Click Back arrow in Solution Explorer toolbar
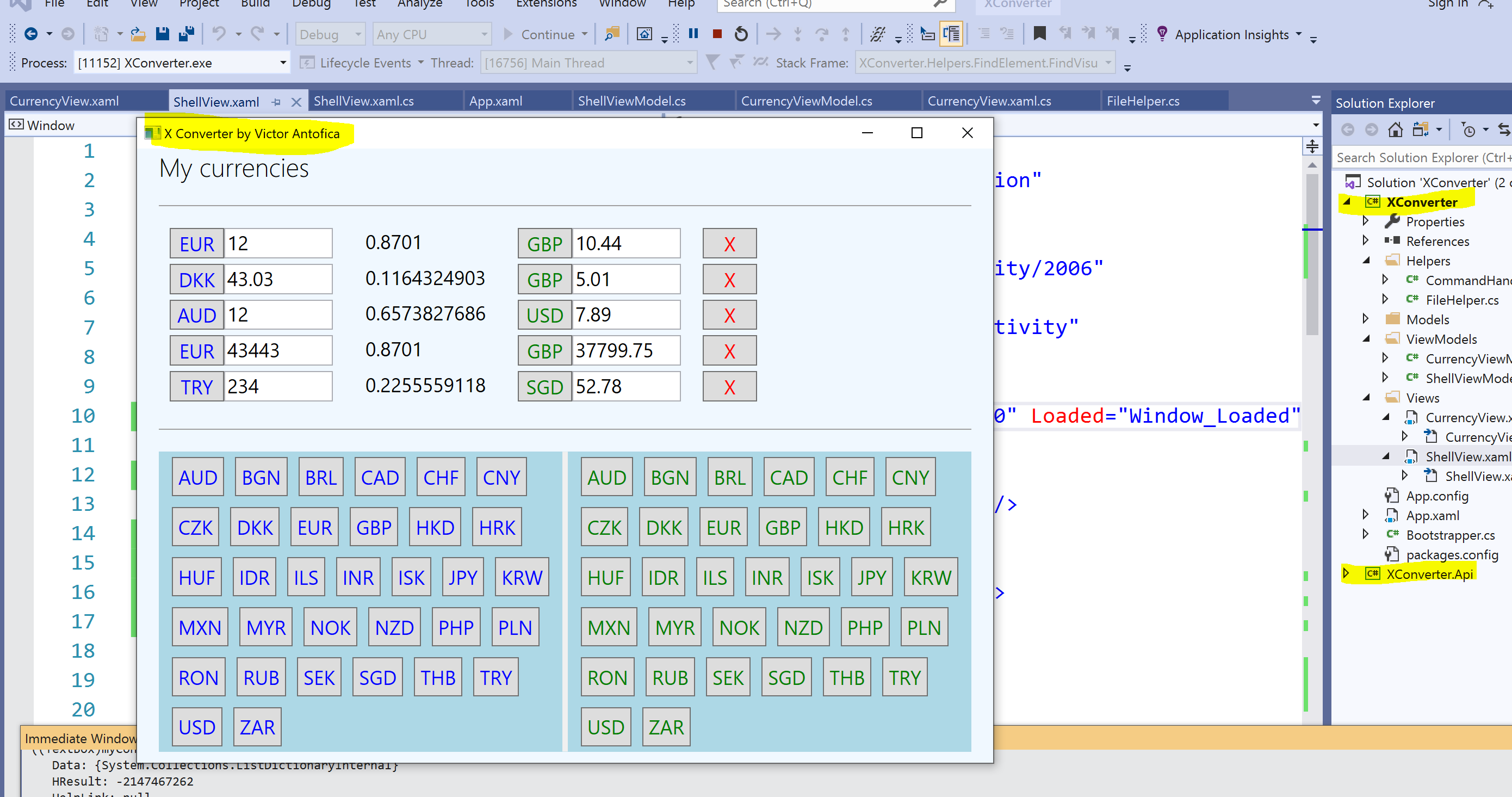Image resolution: width=1512 pixels, height=797 pixels. (1347, 129)
